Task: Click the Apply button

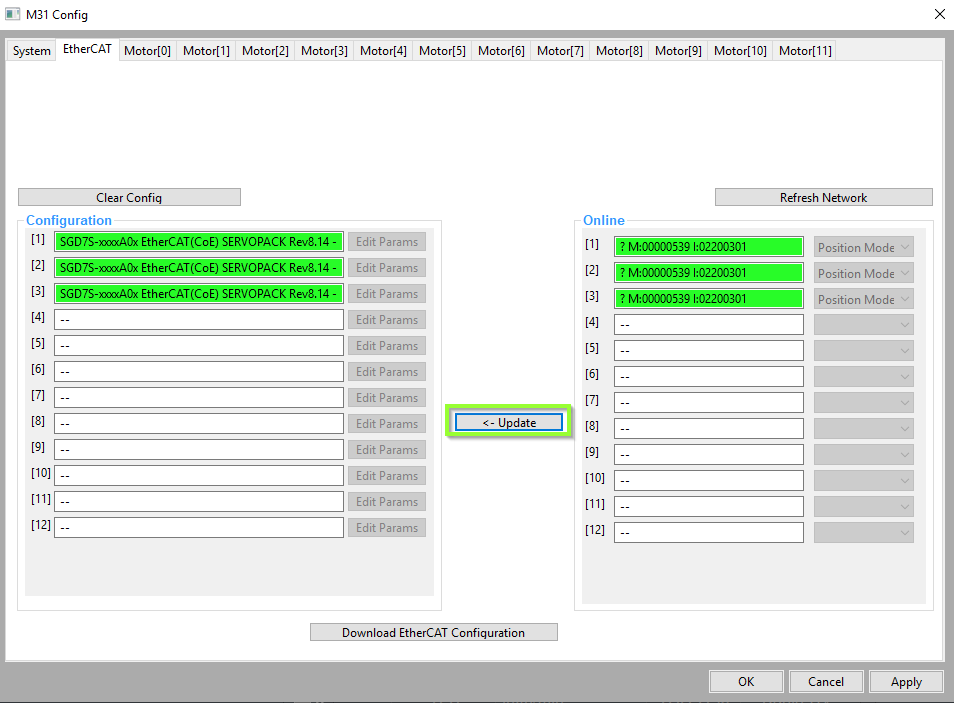Action: pos(906,682)
